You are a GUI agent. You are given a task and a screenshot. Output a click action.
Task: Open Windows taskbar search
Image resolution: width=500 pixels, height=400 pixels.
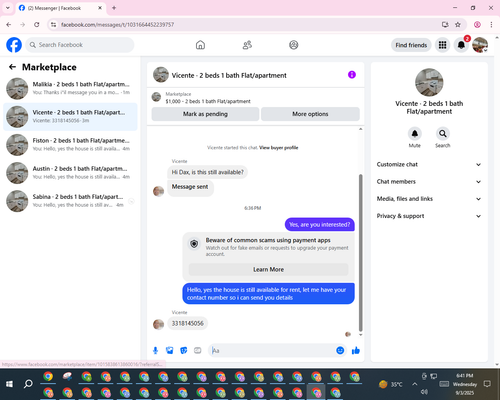28,384
